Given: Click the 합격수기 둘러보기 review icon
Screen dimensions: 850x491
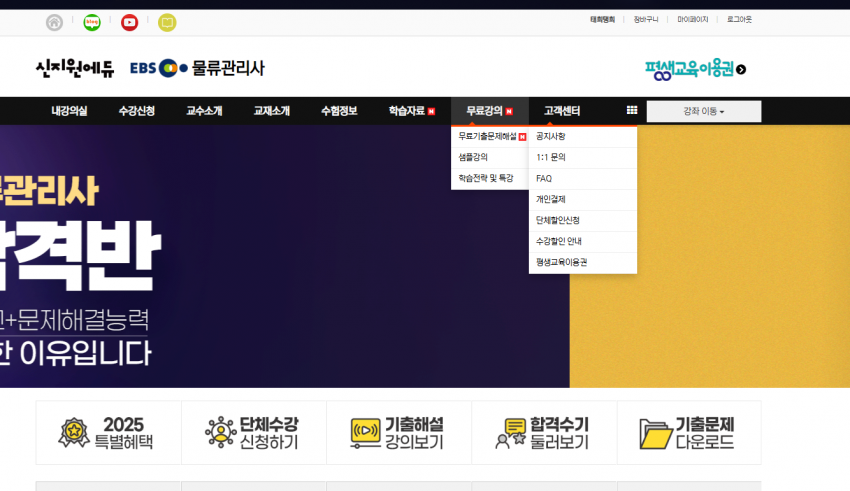Looking at the screenshot, I should [511, 433].
